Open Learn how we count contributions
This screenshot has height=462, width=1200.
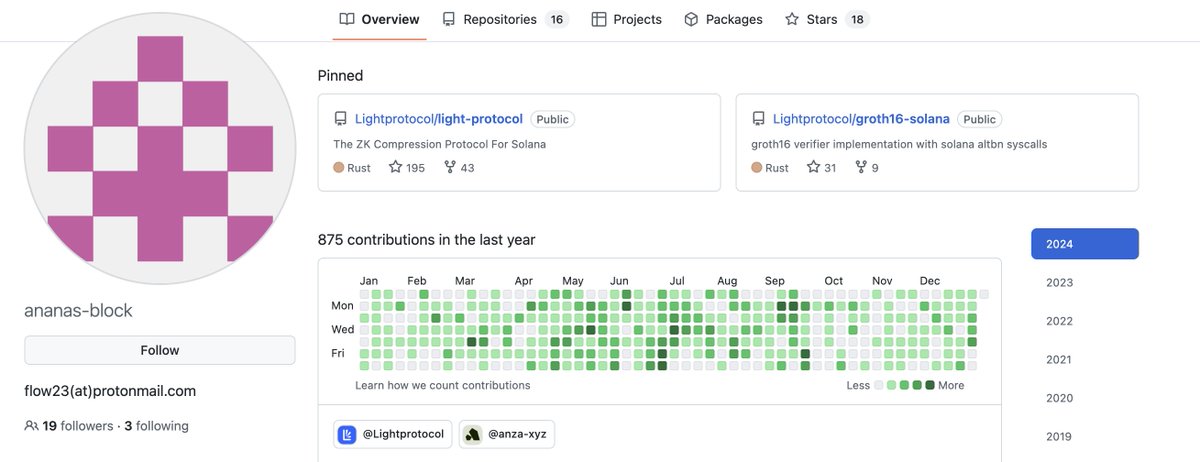click(x=443, y=385)
